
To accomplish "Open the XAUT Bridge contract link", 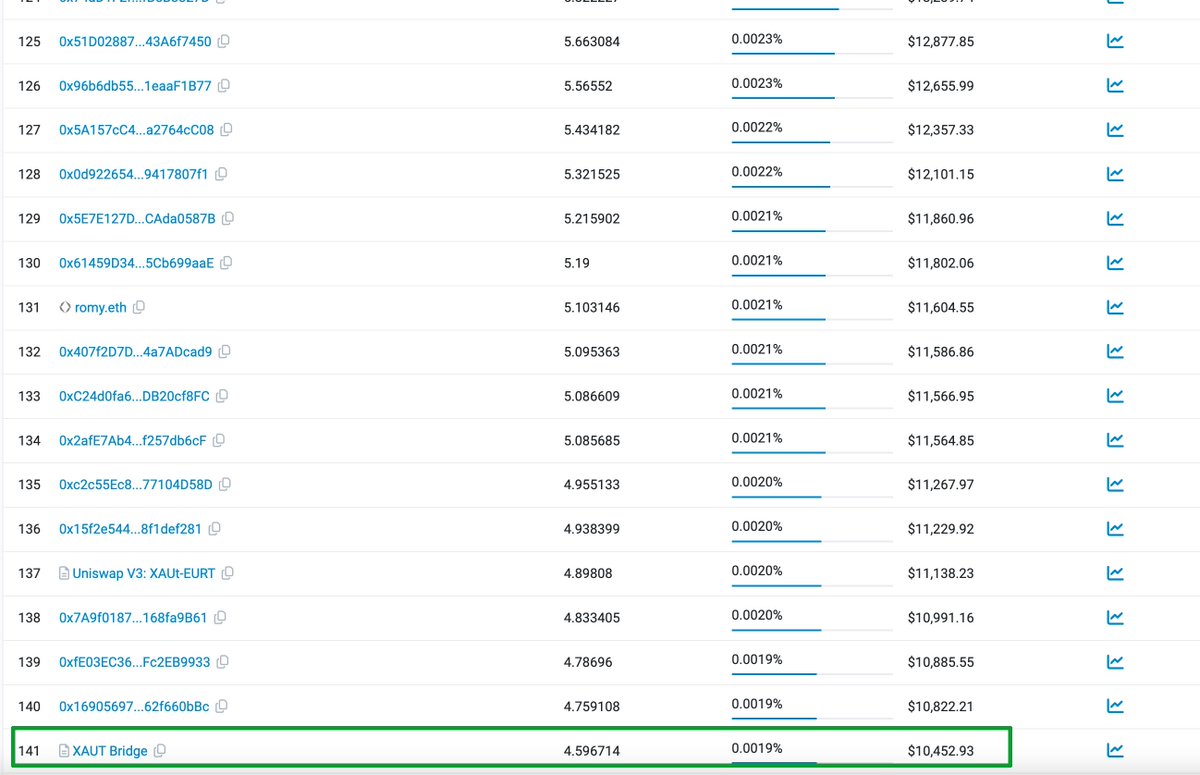I will pos(110,750).
